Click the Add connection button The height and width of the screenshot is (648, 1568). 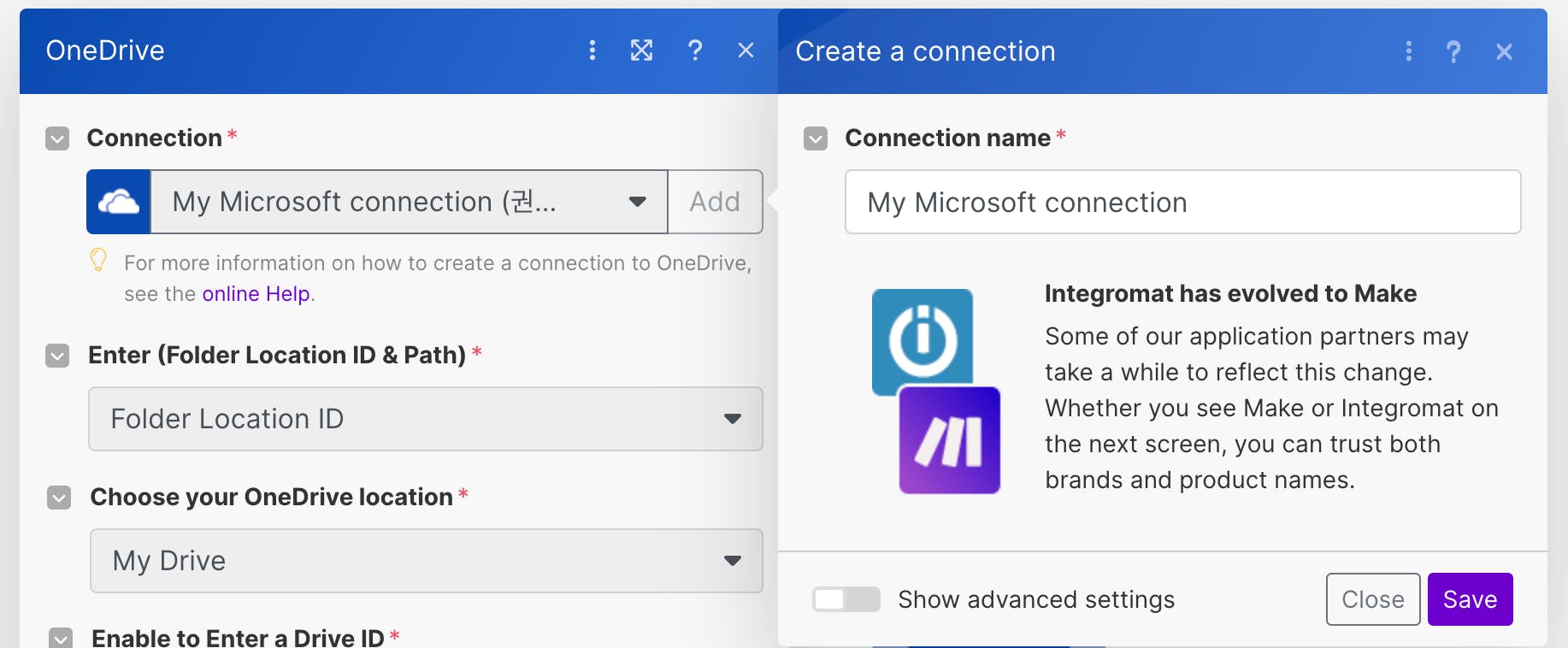coord(715,202)
